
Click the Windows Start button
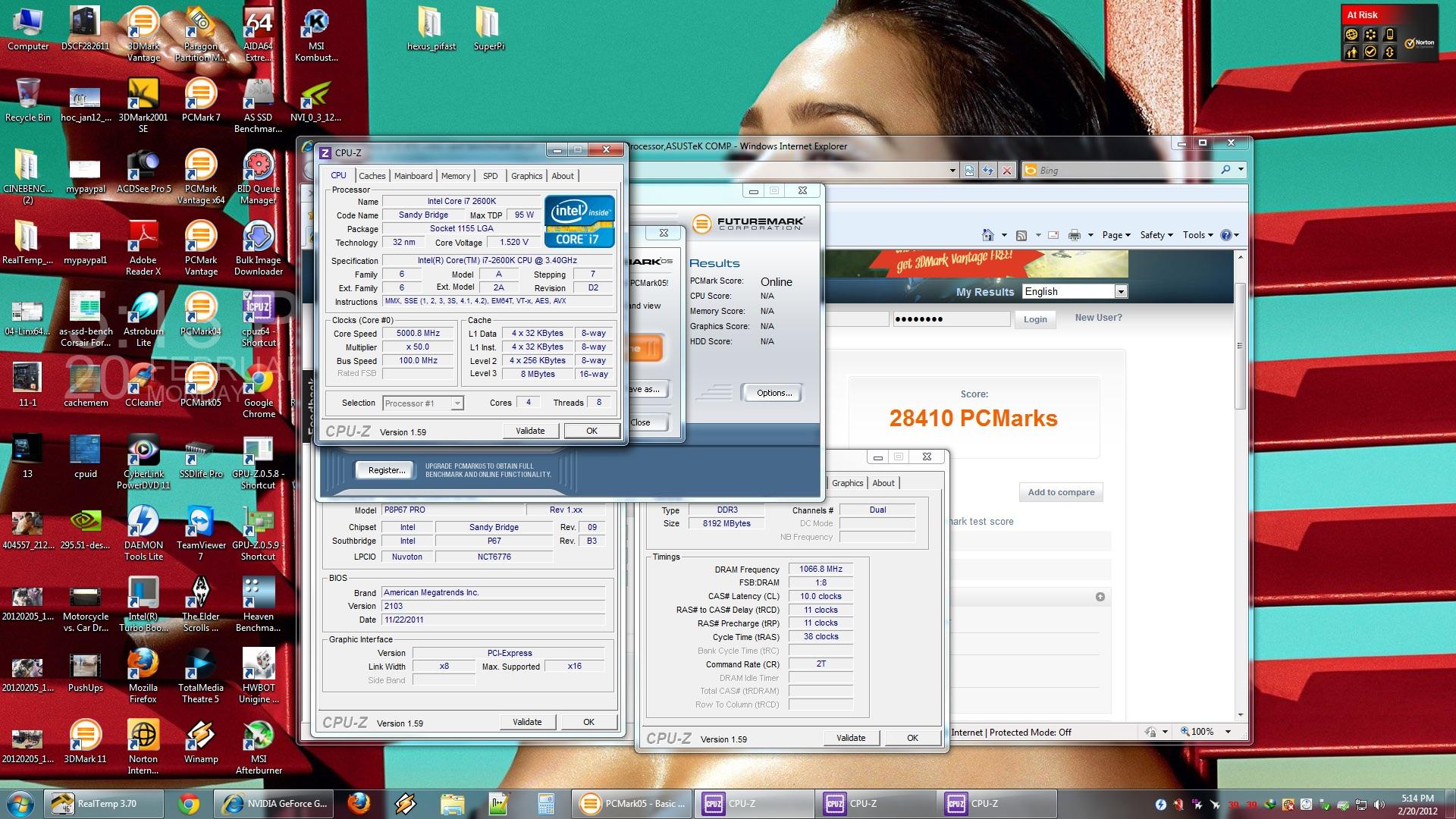point(20,803)
